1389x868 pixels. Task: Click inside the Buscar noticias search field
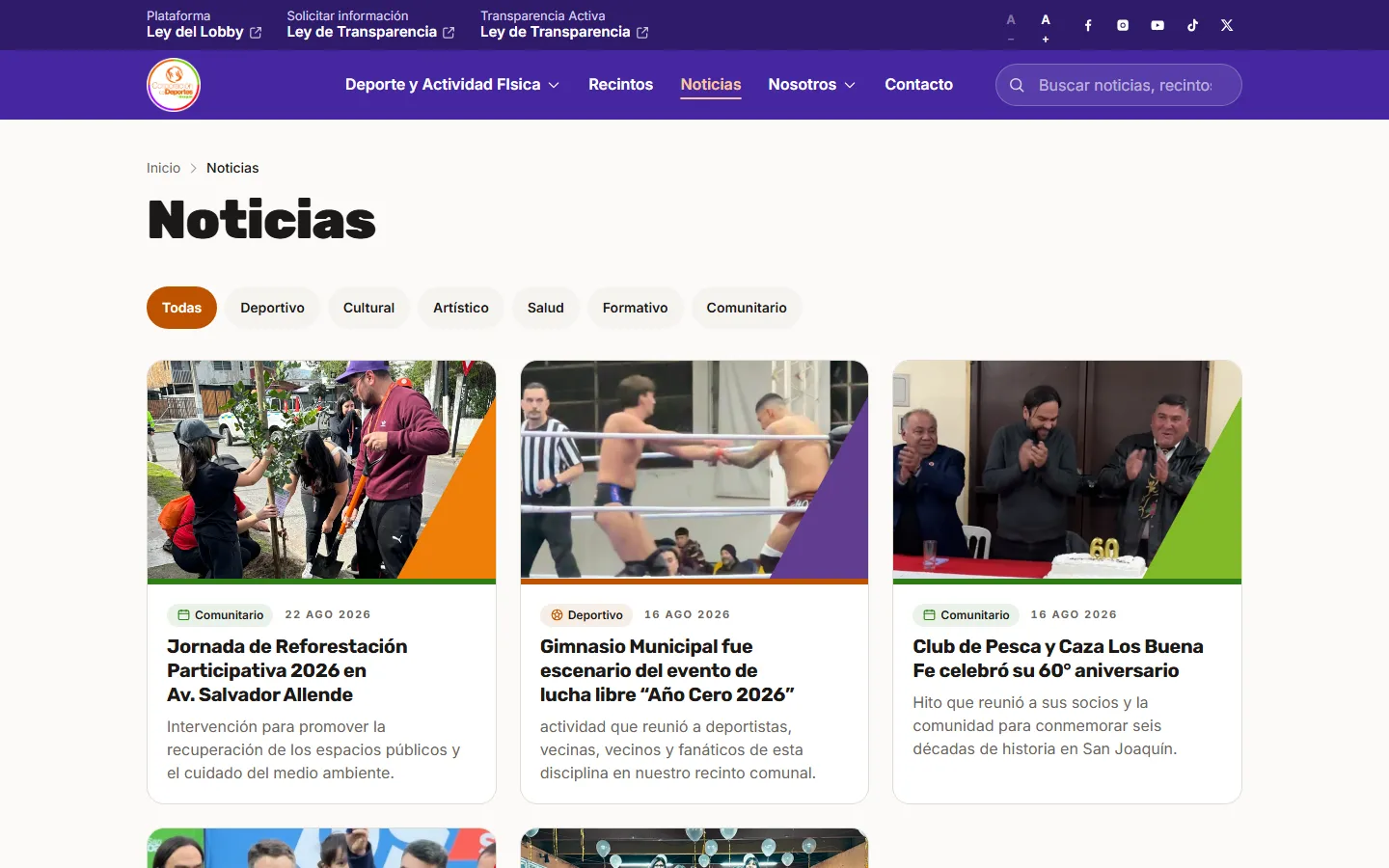[1119, 85]
